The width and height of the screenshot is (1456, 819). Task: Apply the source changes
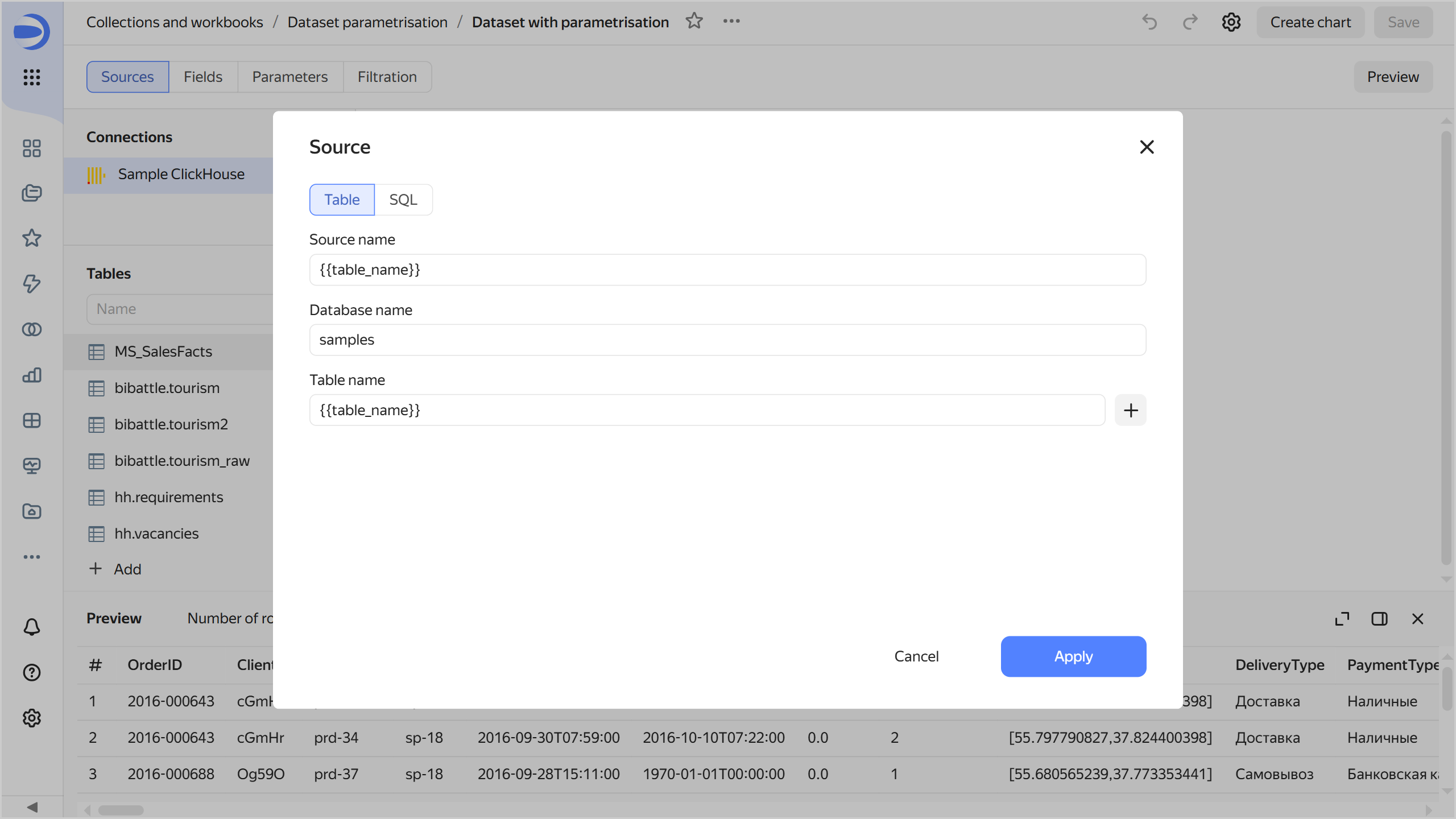point(1073,656)
